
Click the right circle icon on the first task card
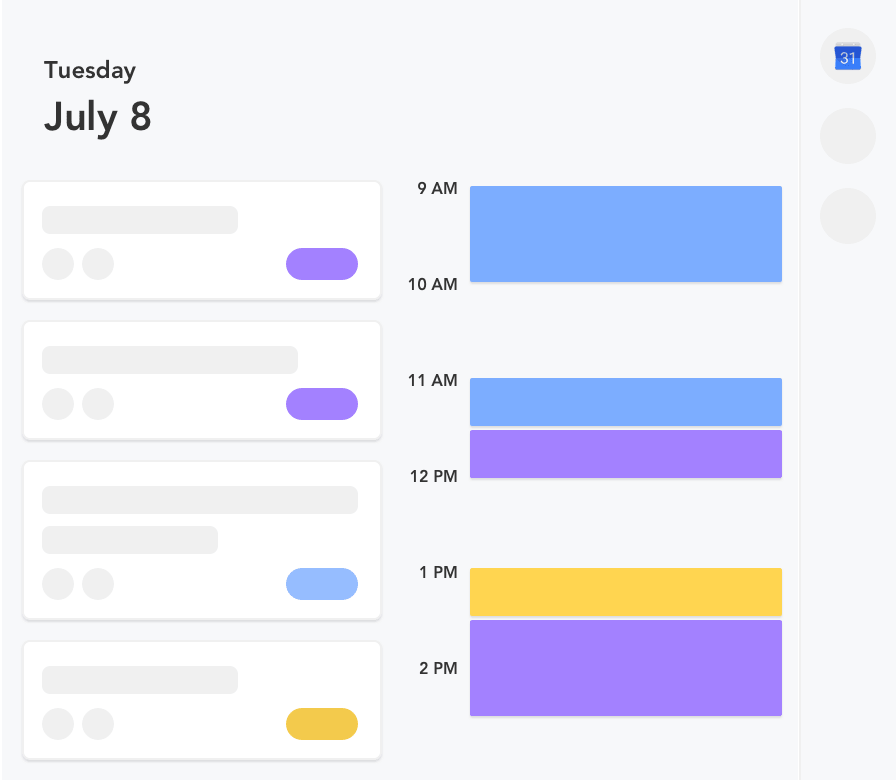(98, 264)
